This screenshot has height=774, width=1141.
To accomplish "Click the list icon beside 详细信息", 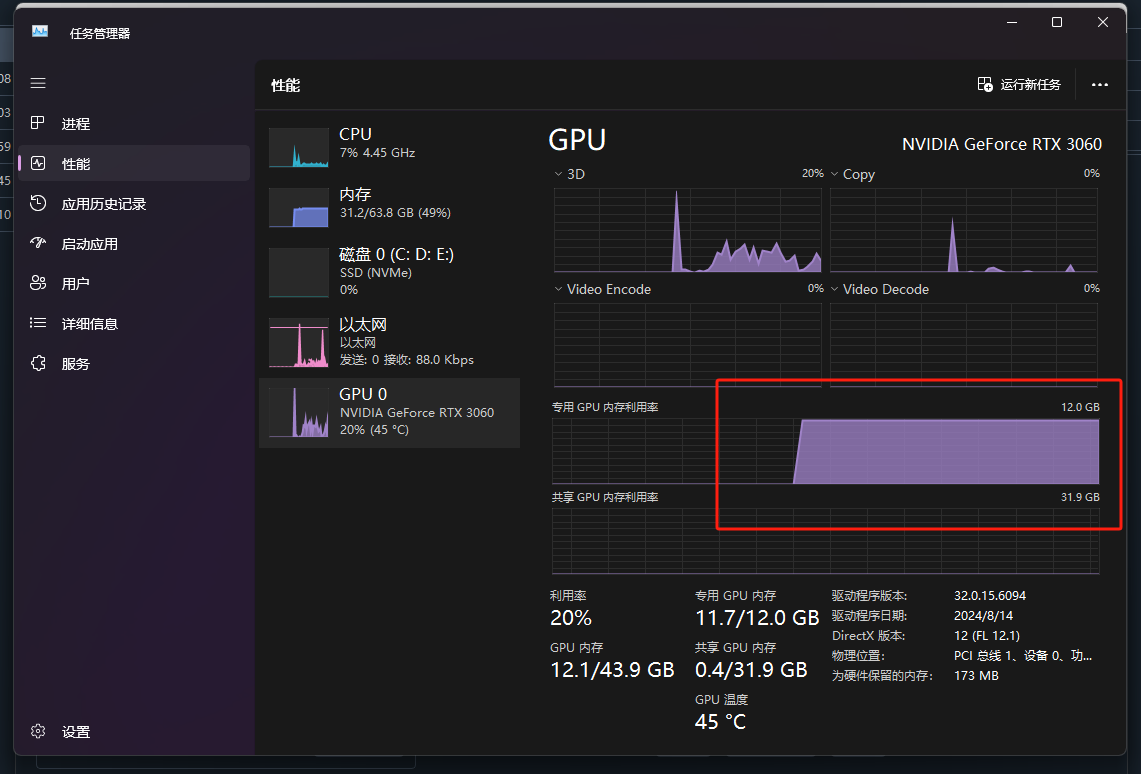I will (x=38, y=323).
